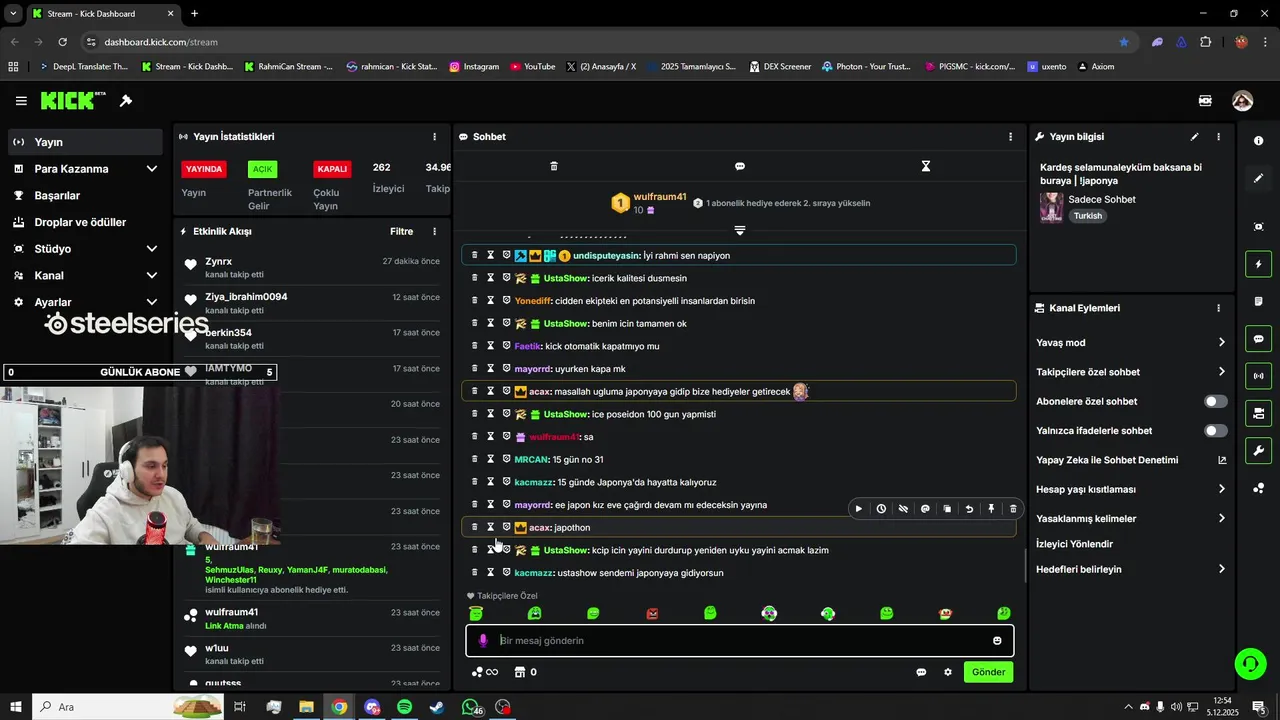Expand Para Kazanma sidebar section
This screenshot has width=1280, height=720.
[x=152, y=169]
